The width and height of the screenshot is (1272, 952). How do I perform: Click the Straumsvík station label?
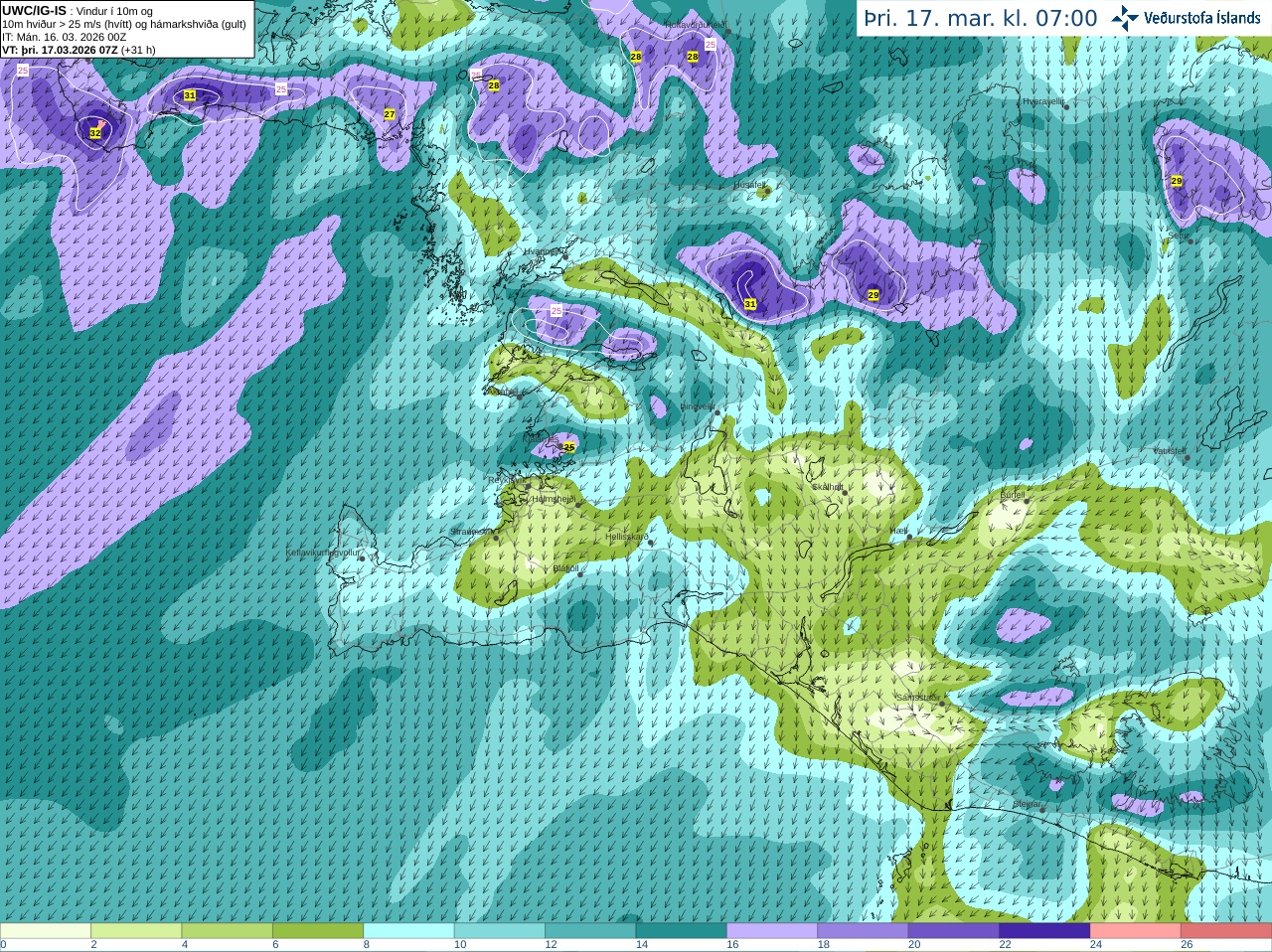472,532
